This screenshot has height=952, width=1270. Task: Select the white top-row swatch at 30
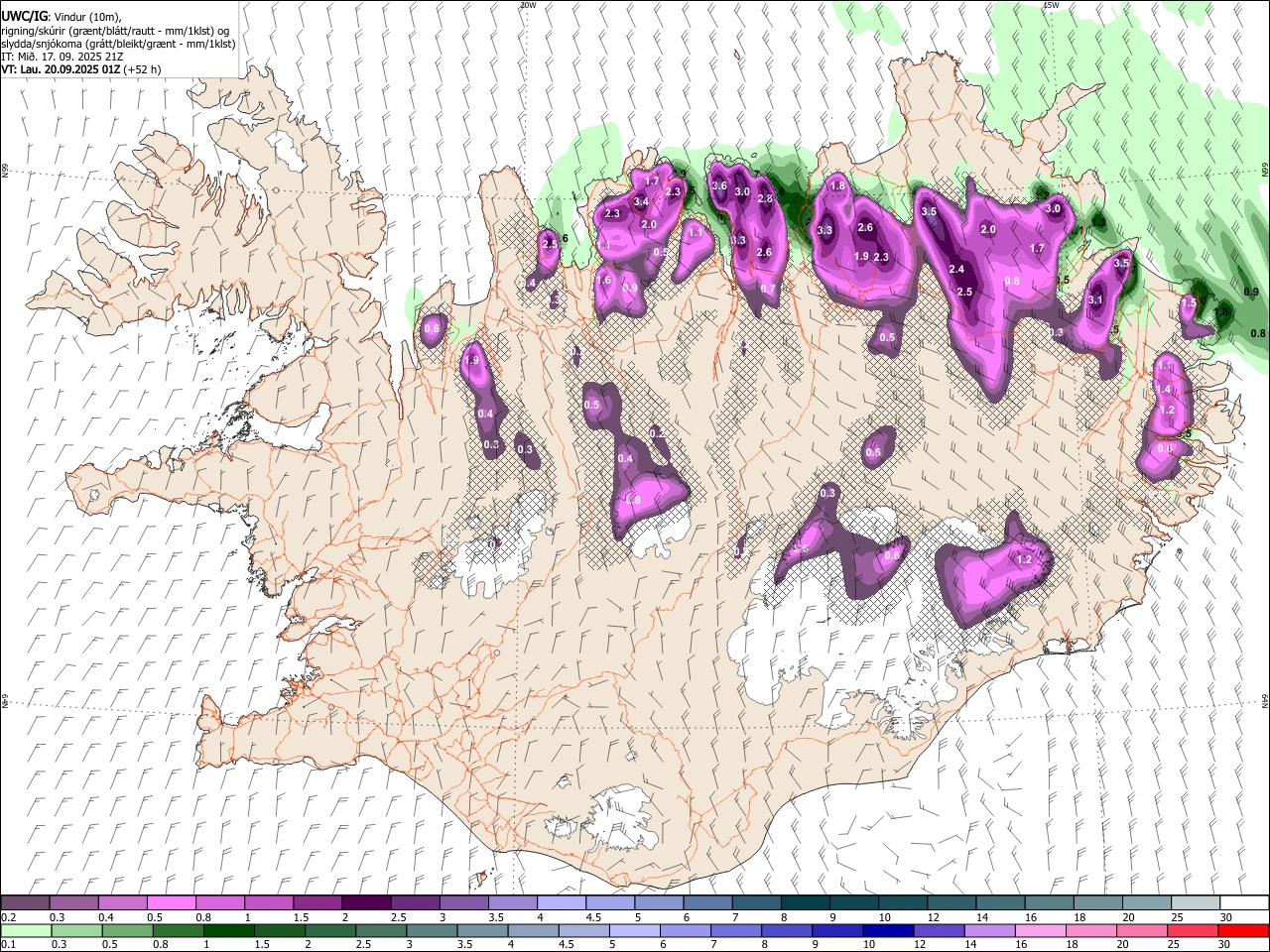[1242, 903]
